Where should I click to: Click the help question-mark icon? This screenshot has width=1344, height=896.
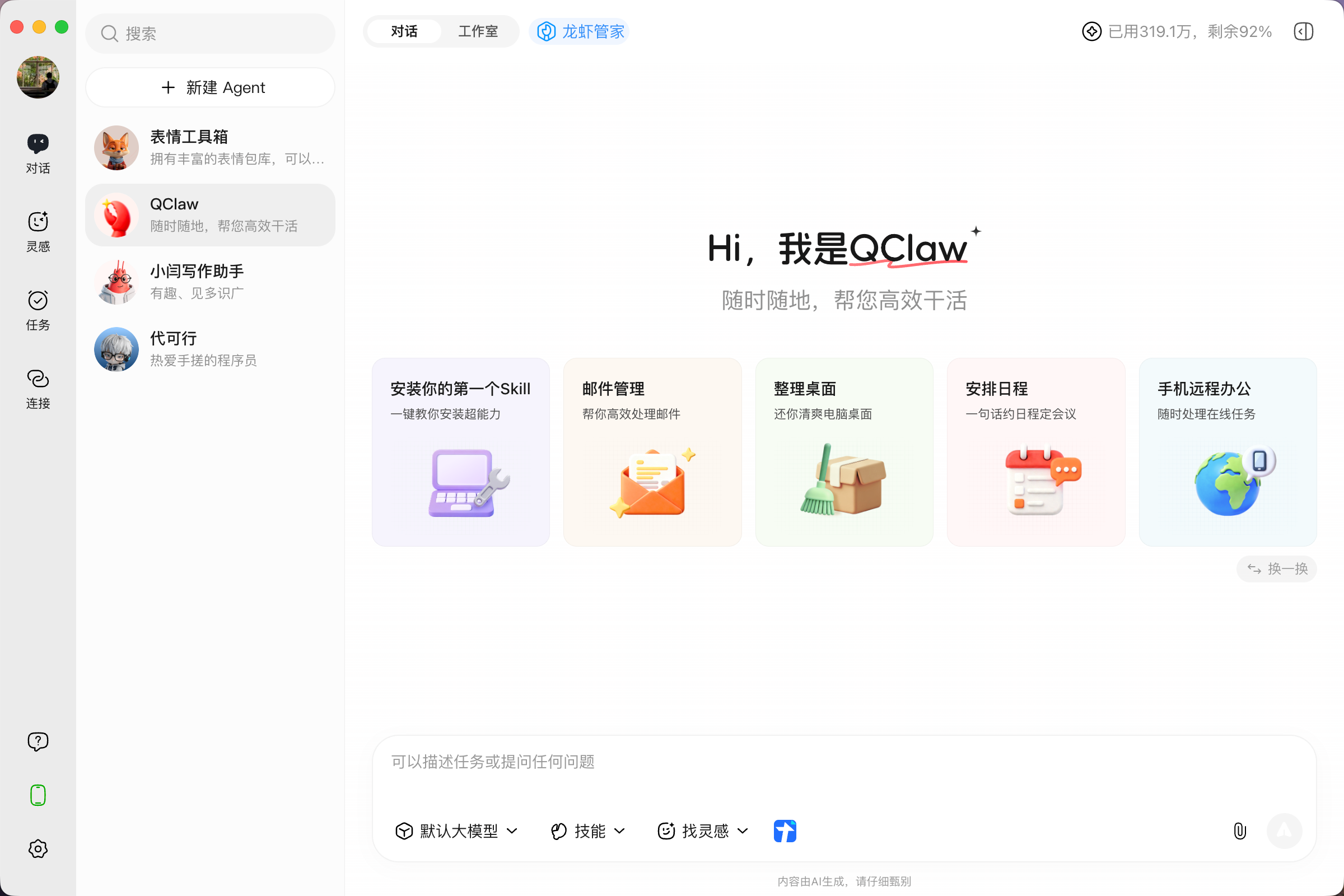(38, 741)
